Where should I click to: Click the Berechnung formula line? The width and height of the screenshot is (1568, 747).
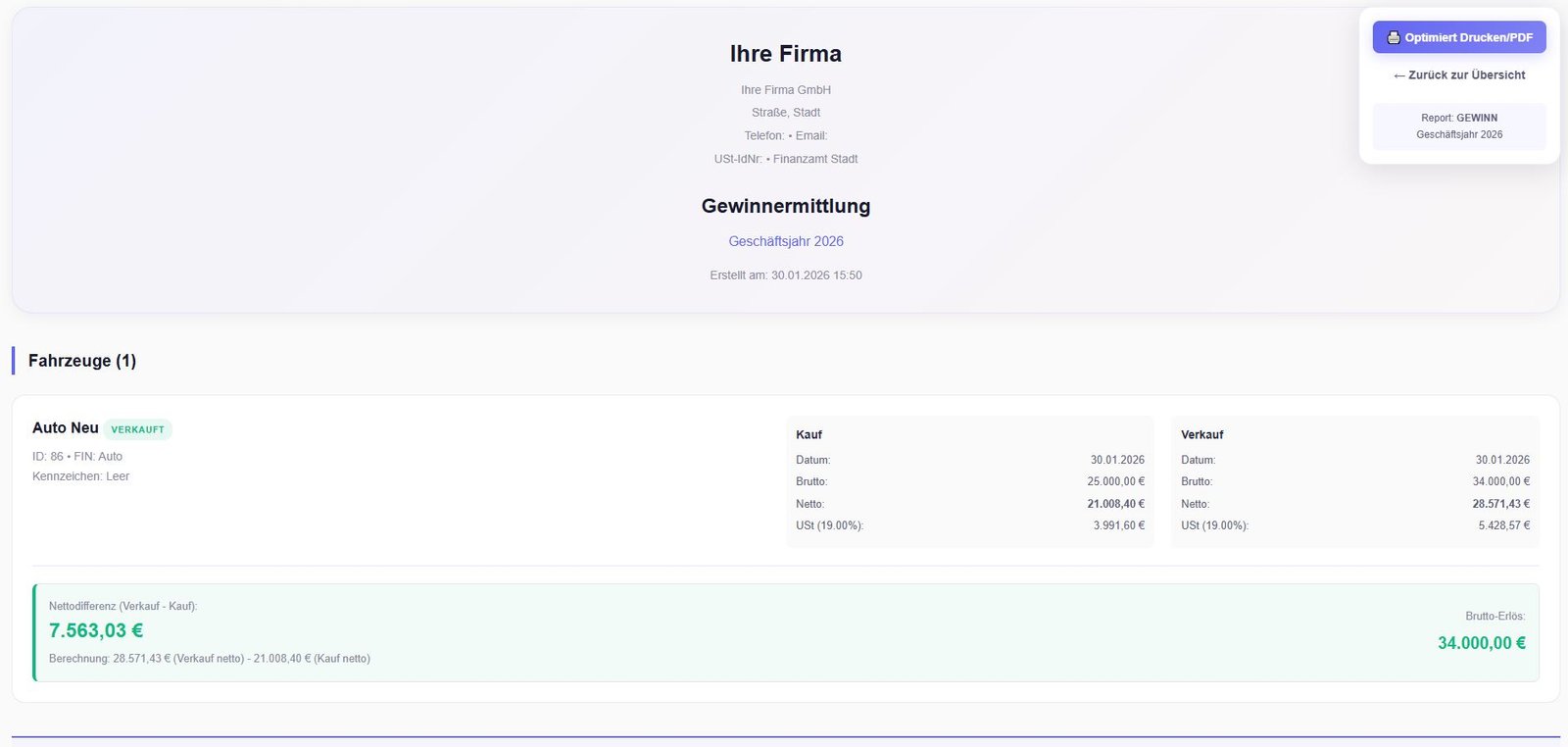coord(210,659)
